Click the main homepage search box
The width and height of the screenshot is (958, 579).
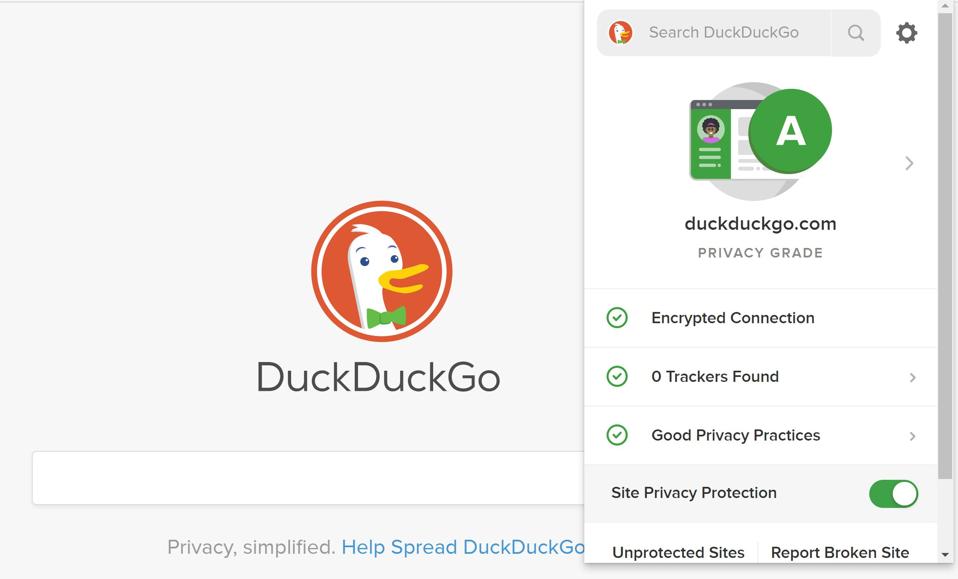point(308,478)
